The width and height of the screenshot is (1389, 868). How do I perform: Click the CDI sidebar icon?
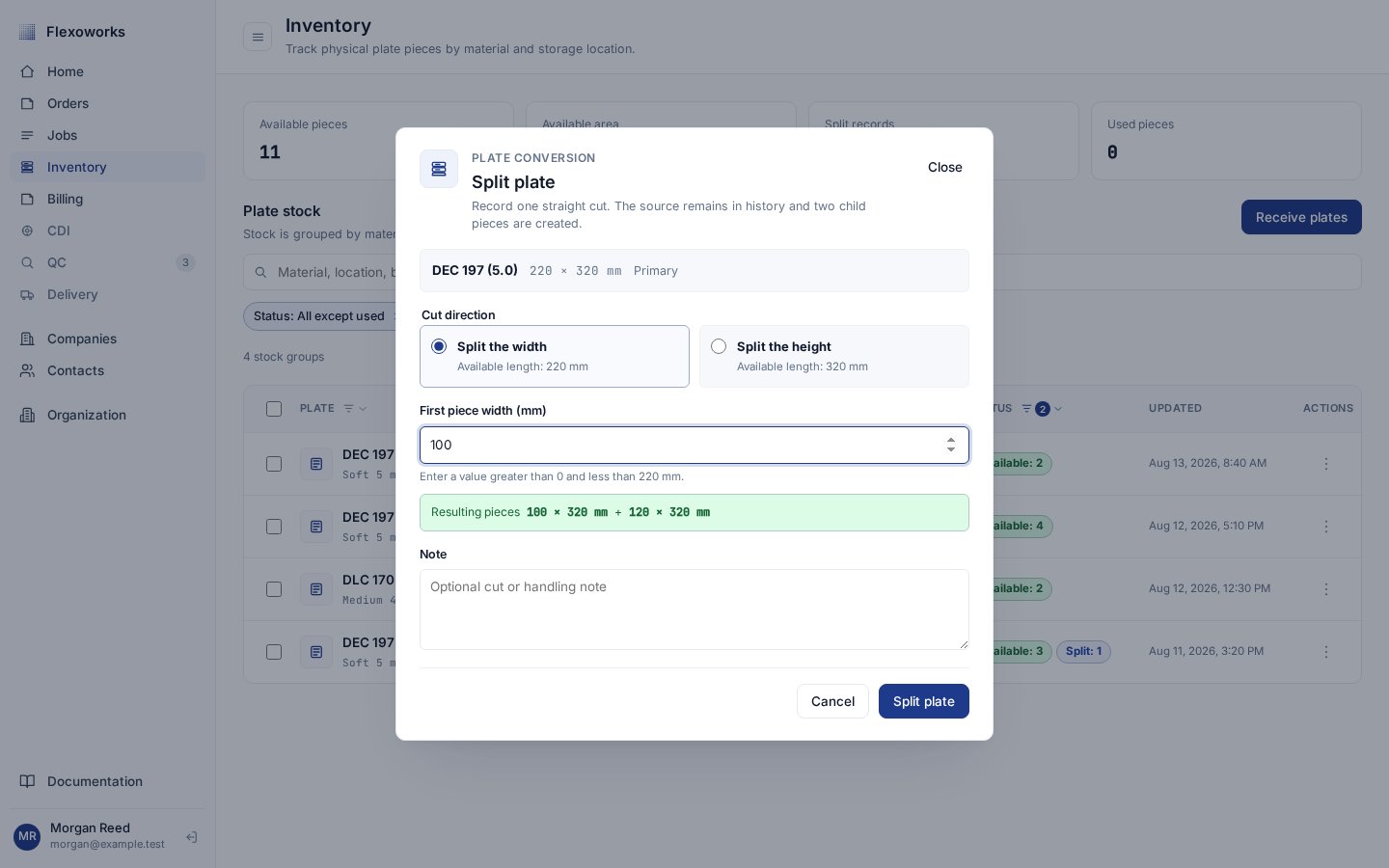point(27,231)
